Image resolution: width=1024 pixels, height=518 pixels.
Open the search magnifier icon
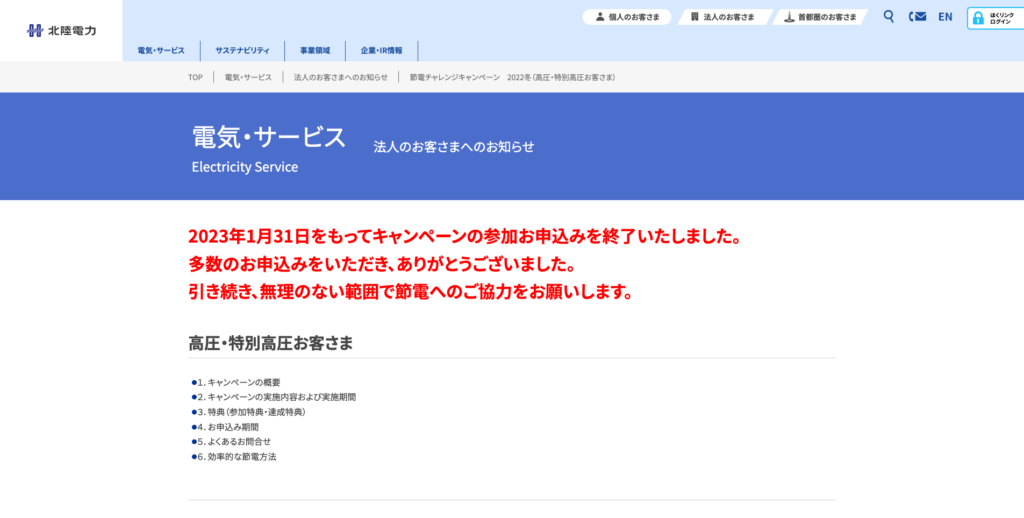[x=889, y=16]
